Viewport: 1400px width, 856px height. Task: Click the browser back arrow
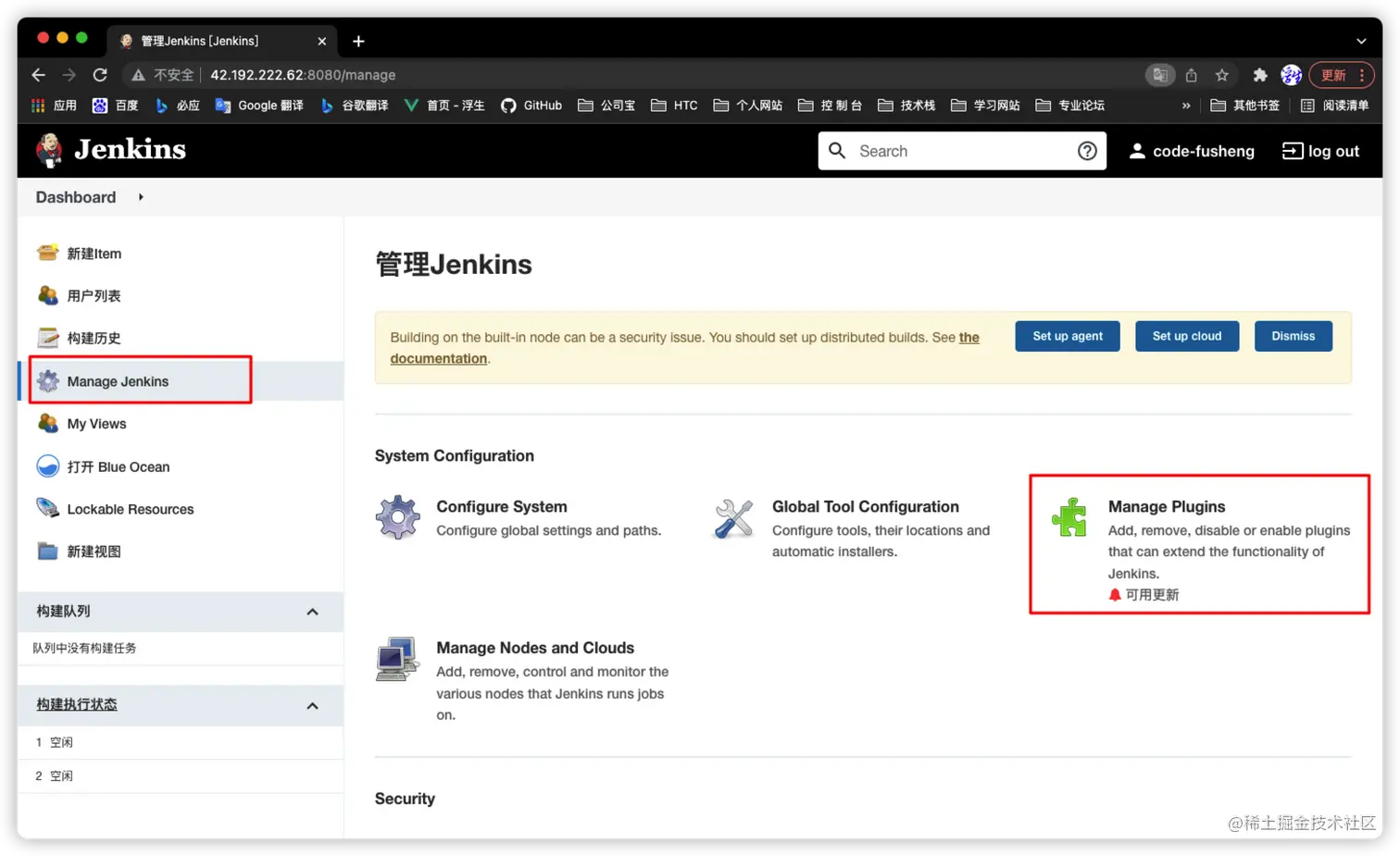[x=38, y=75]
